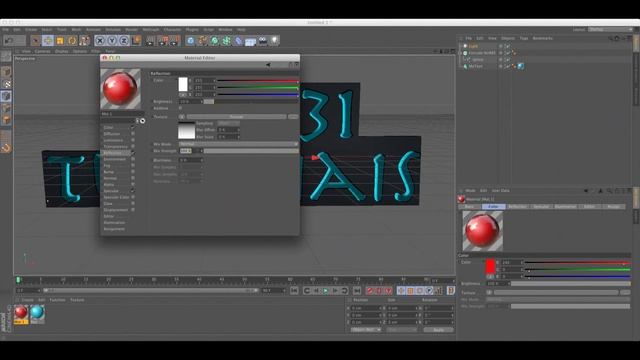640x360 pixels.
Task: Enable the Bump channel checkbox
Action: (133, 172)
